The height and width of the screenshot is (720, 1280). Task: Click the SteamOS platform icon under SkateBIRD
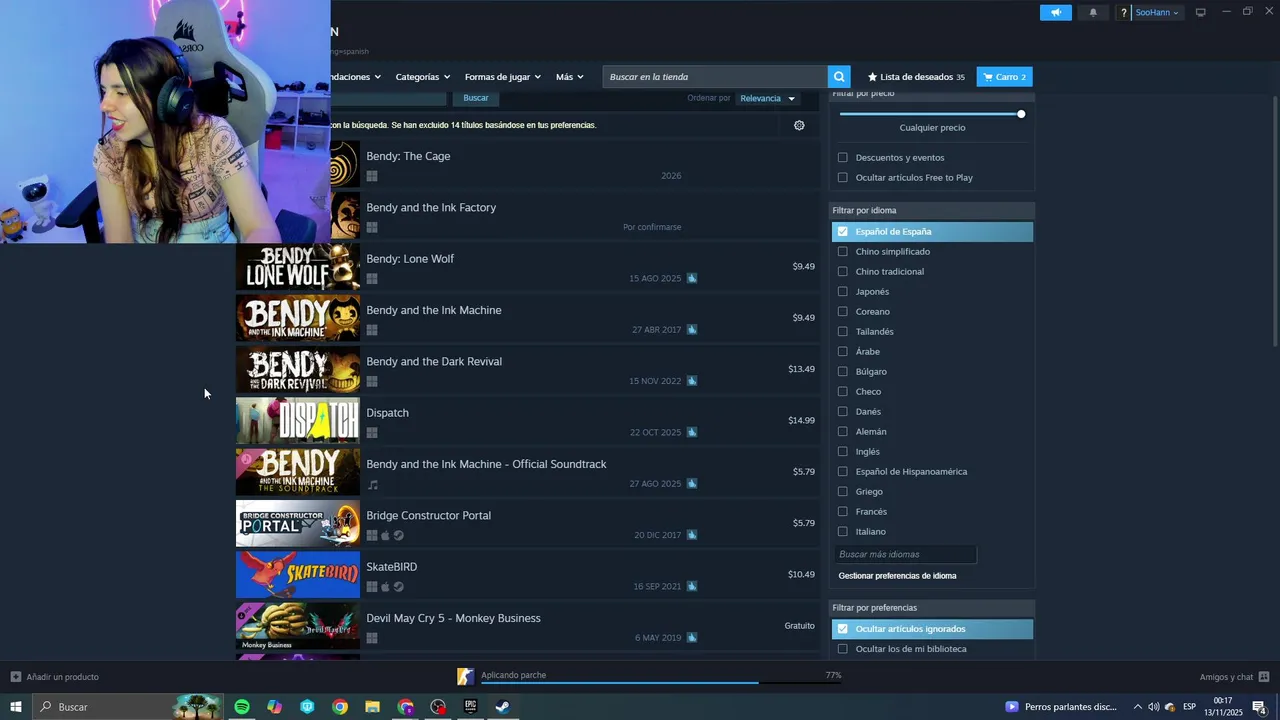pyautogui.click(x=398, y=587)
